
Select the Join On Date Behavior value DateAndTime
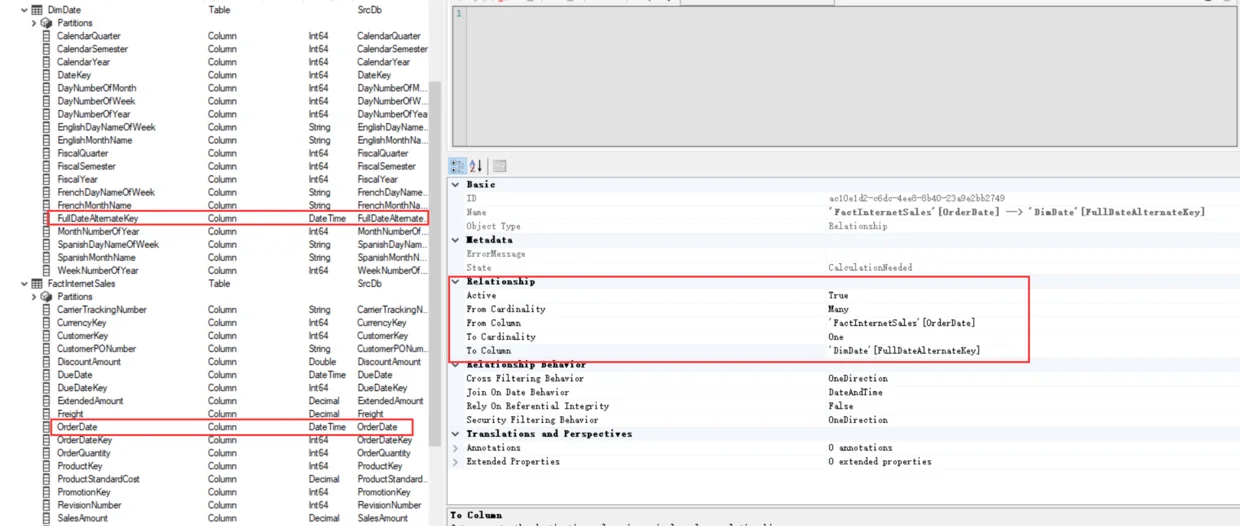tap(856, 392)
